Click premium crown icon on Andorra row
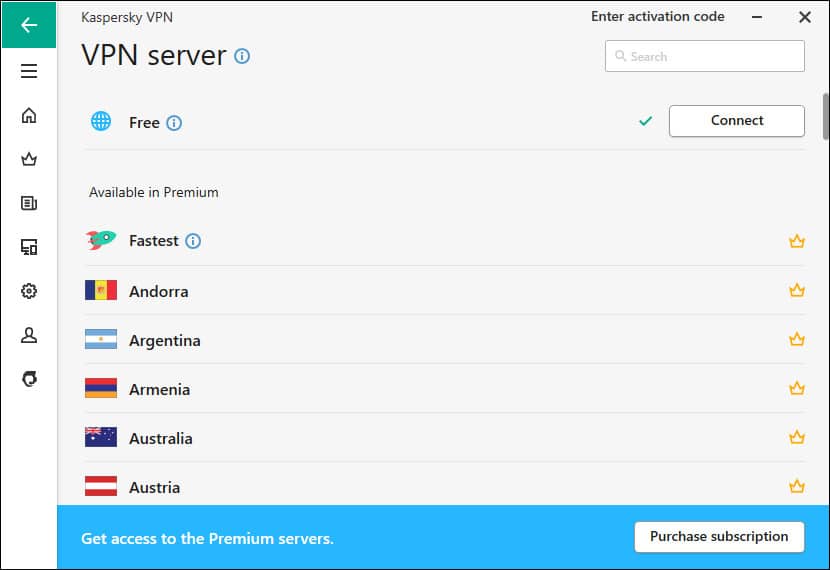 (x=797, y=290)
